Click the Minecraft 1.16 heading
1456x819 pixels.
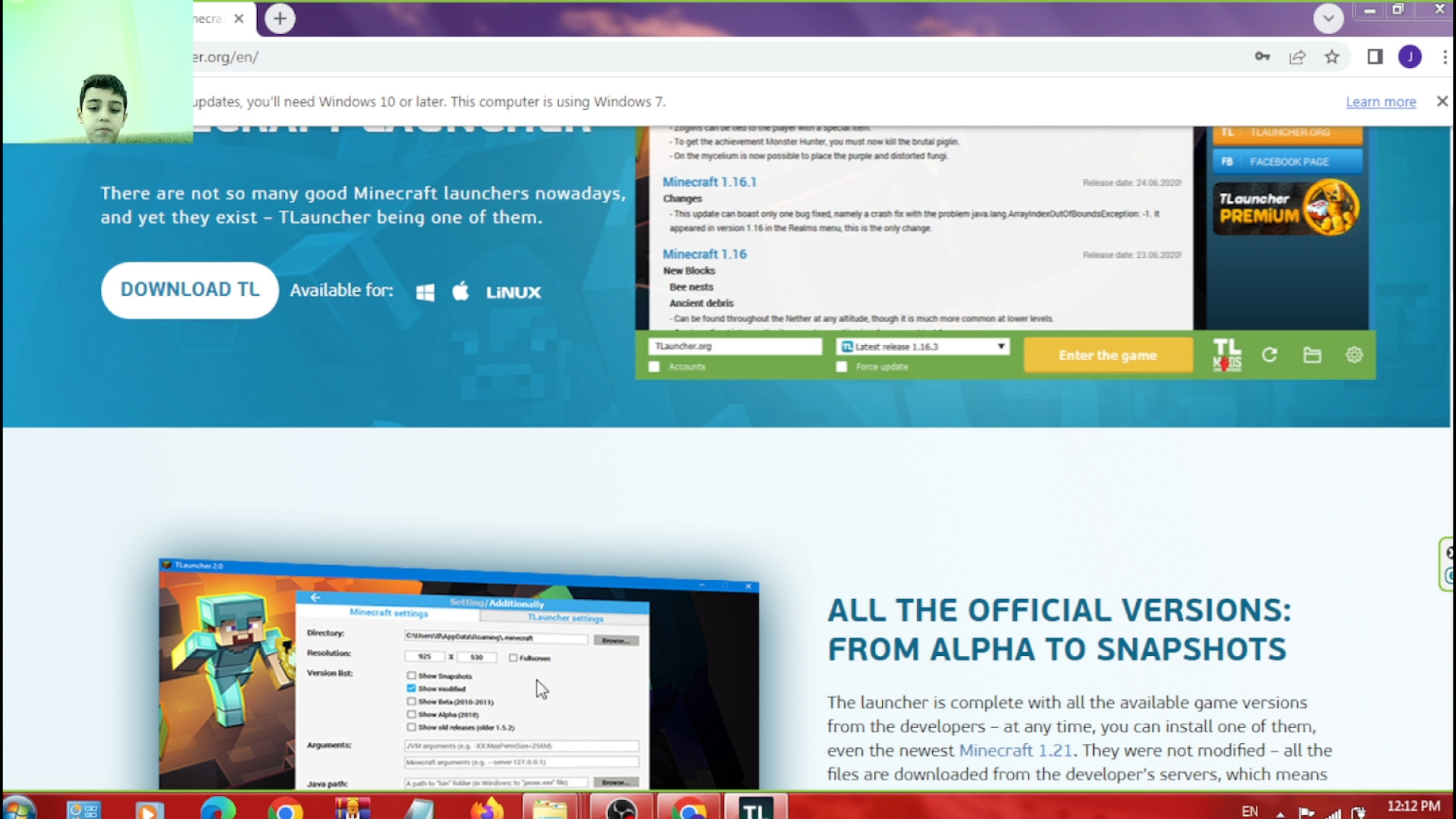click(704, 254)
